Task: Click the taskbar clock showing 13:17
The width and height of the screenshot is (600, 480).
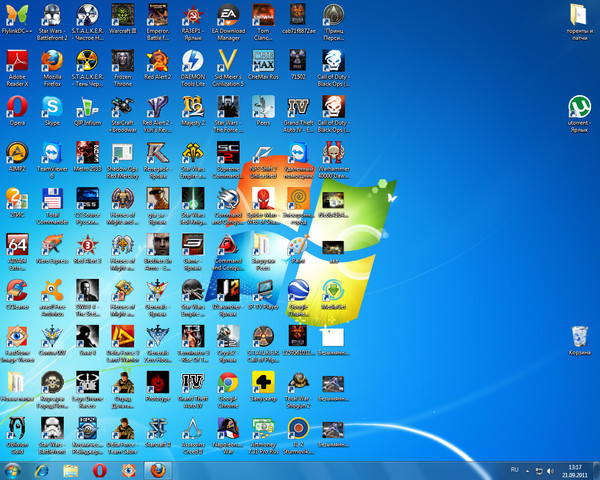Action: (575, 471)
